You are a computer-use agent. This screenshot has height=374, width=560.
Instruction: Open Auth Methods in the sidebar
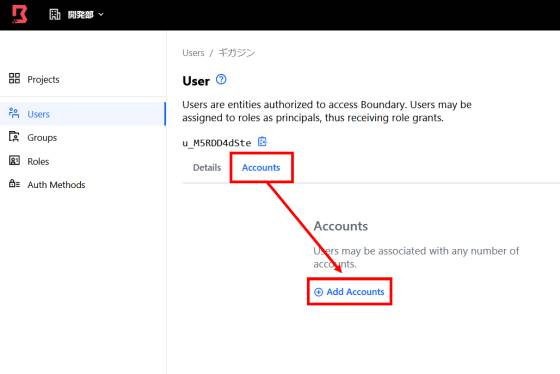[56, 185]
